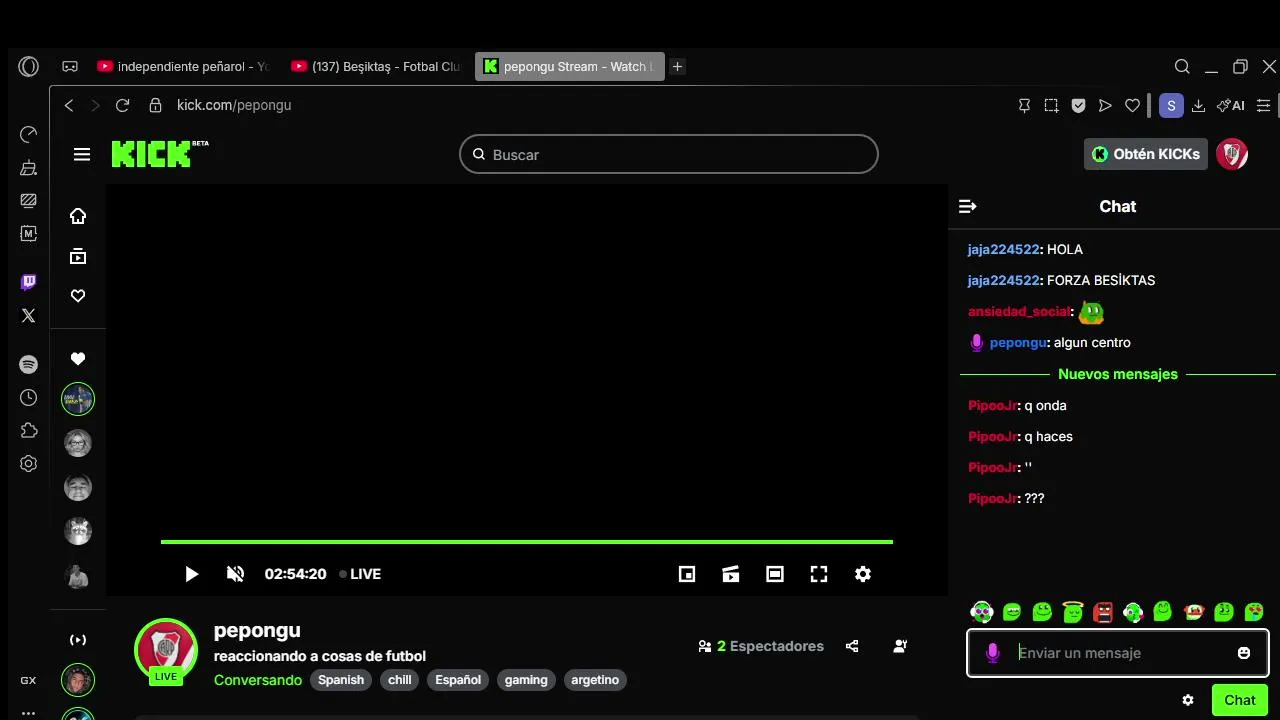Screen dimensions: 1280x720
Task: Take snapshot with dashed-square toolbar icon
Action: [x=1051, y=105]
